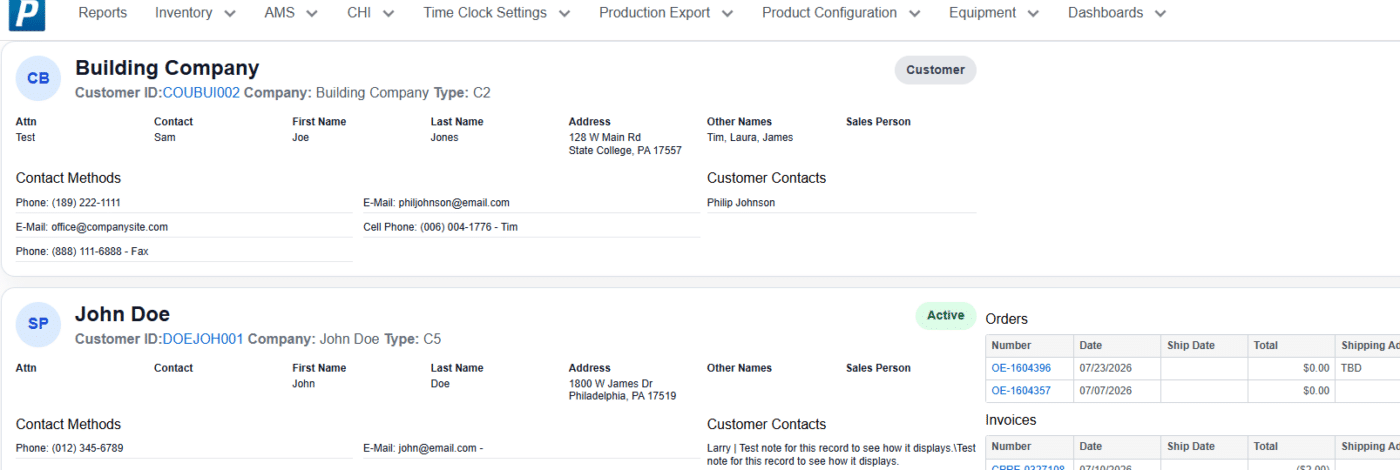Open the Dashboards dropdown menu
The image size is (1400, 470).
(x=1117, y=13)
